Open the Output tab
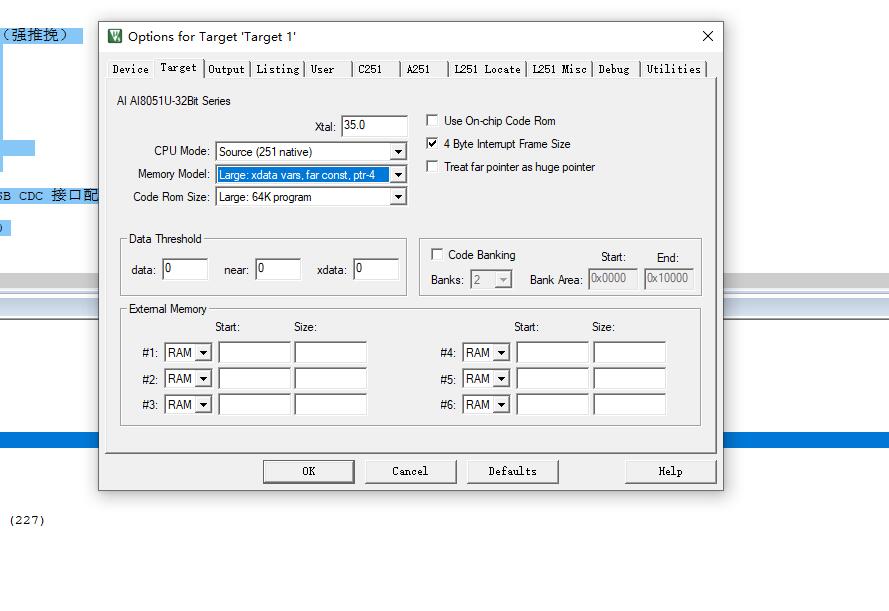The height and width of the screenshot is (611, 889). (x=226, y=69)
